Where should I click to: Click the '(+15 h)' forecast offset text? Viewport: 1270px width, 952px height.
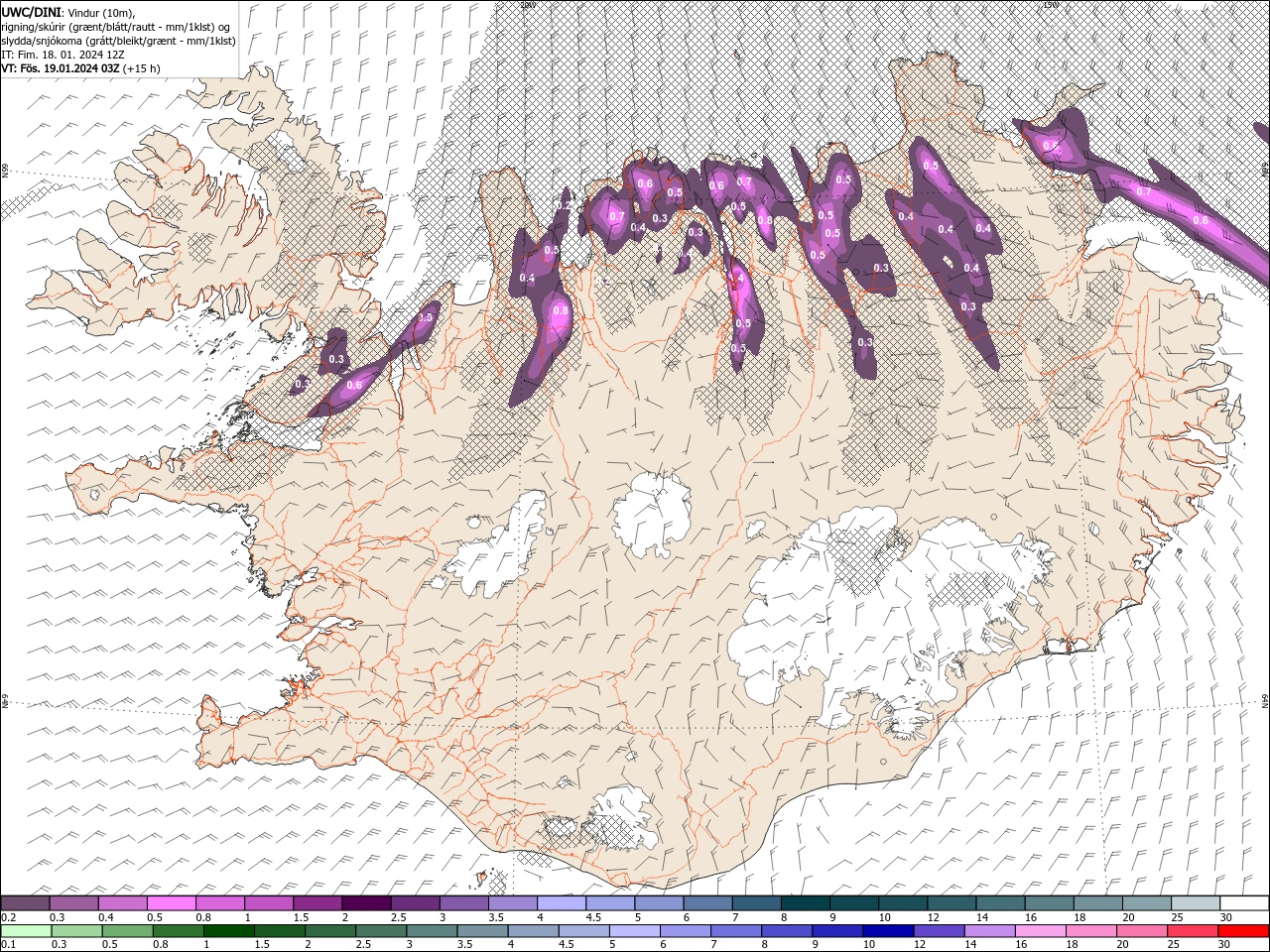tap(142, 68)
